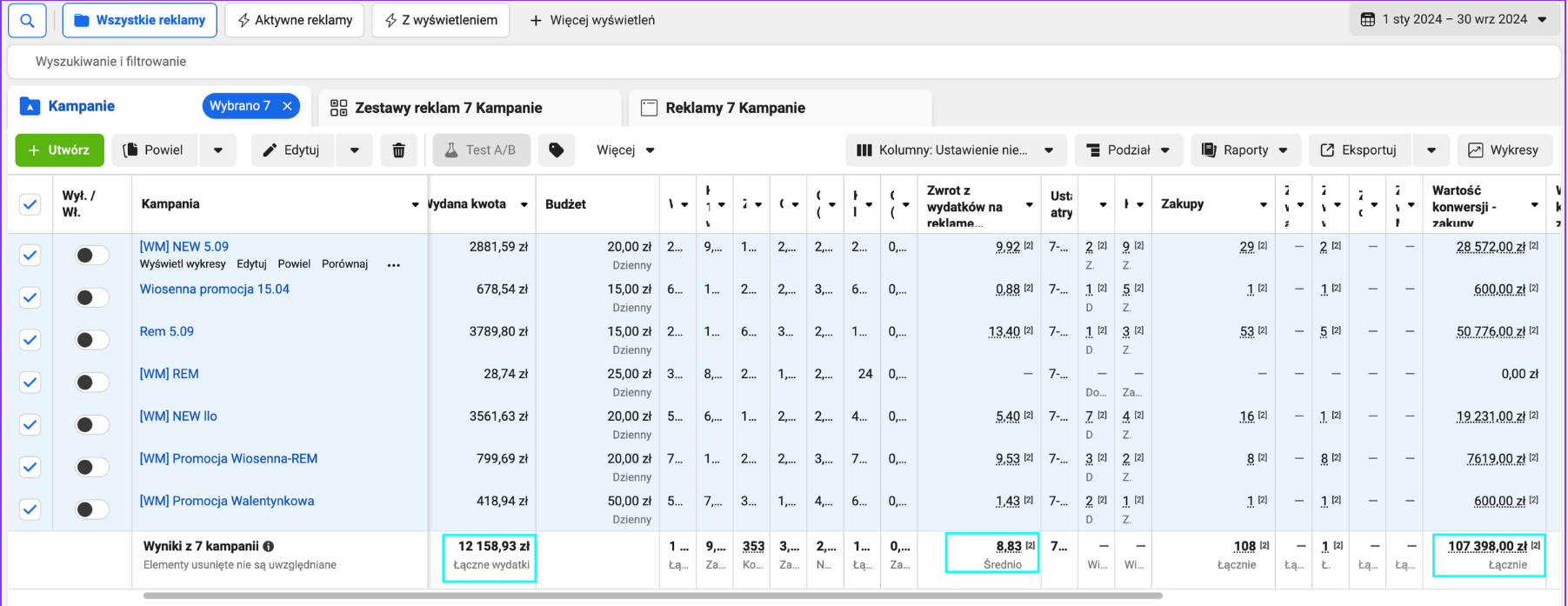Open the Podział breakdown dropdown
Screen dimensions: 1568x606
[x=1128, y=150]
